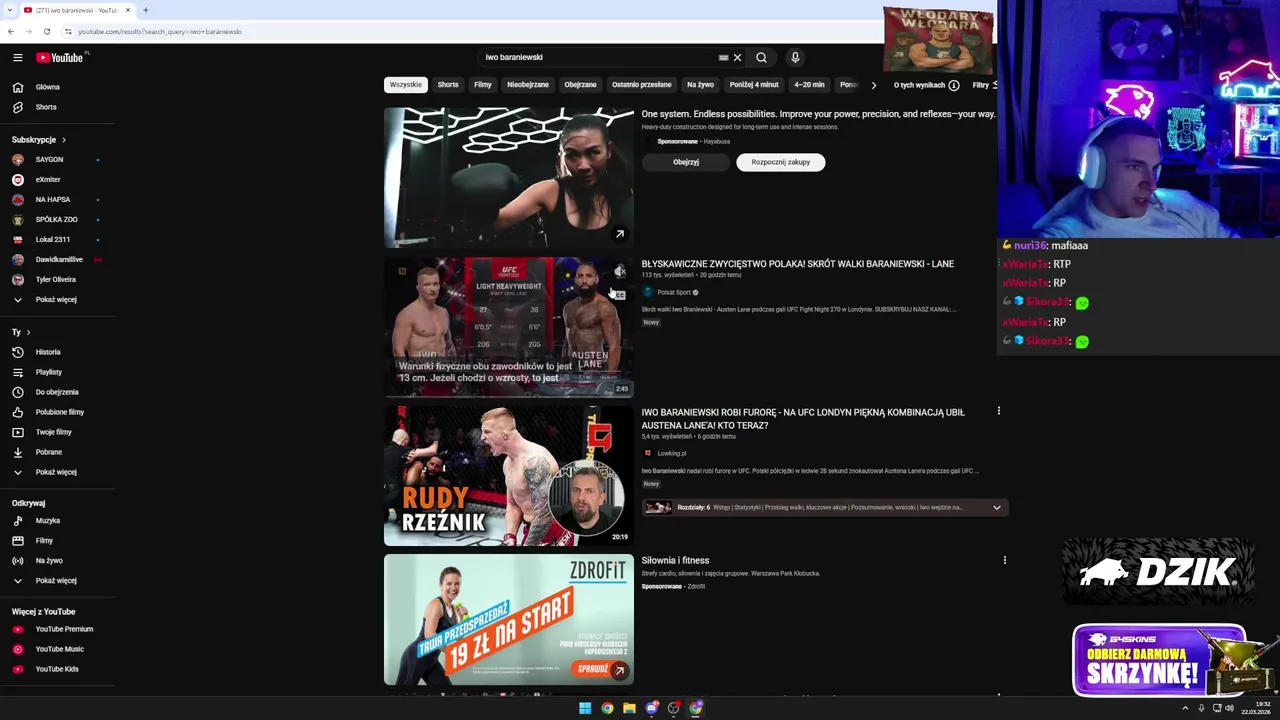This screenshot has width=1280, height=720.
Task: Expand Pokaż więcej under Odkrywaj
Action: coord(58,581)
